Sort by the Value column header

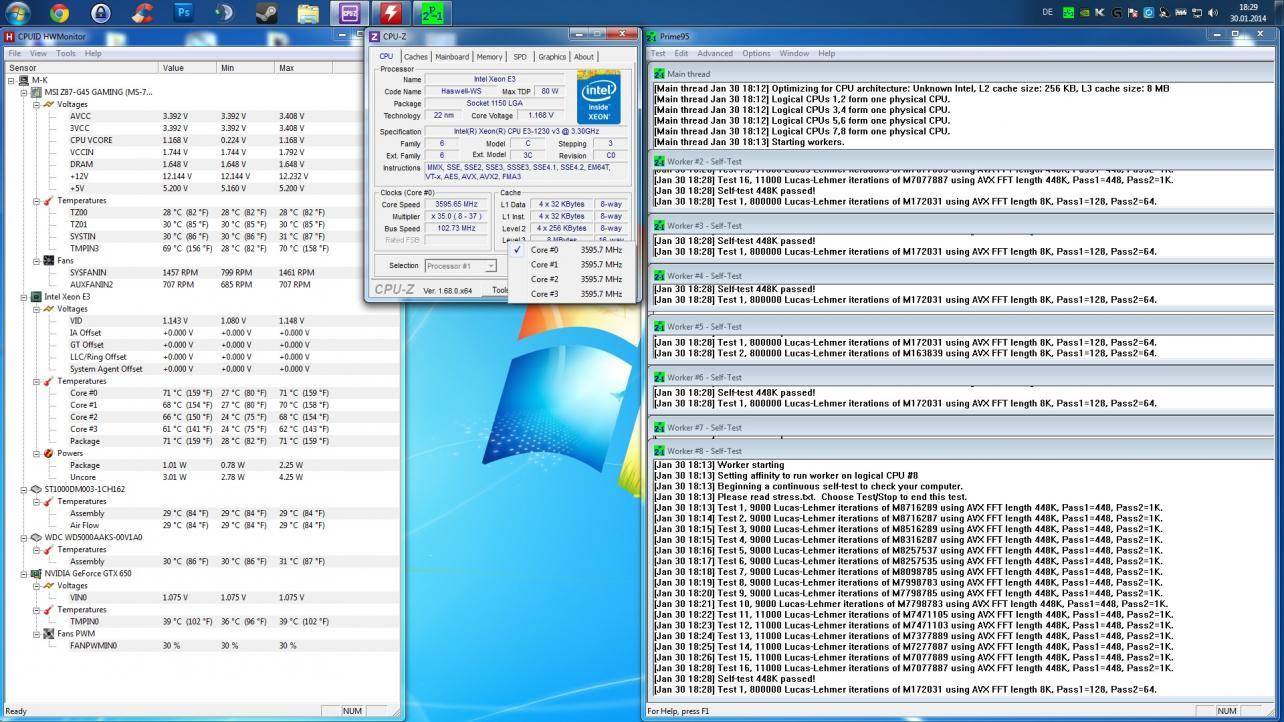187,68
